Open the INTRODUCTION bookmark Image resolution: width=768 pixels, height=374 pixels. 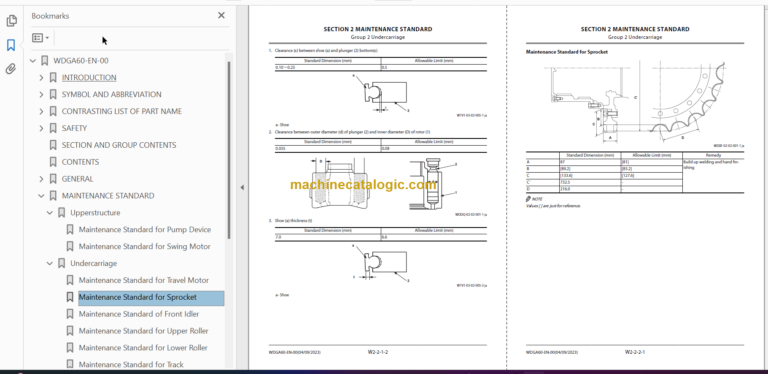89,77
